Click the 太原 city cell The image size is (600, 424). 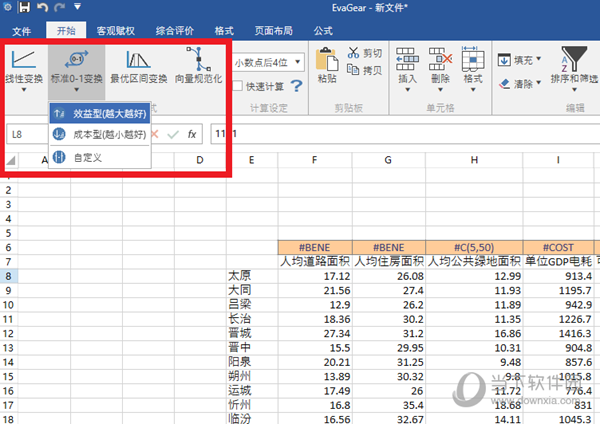251,276
